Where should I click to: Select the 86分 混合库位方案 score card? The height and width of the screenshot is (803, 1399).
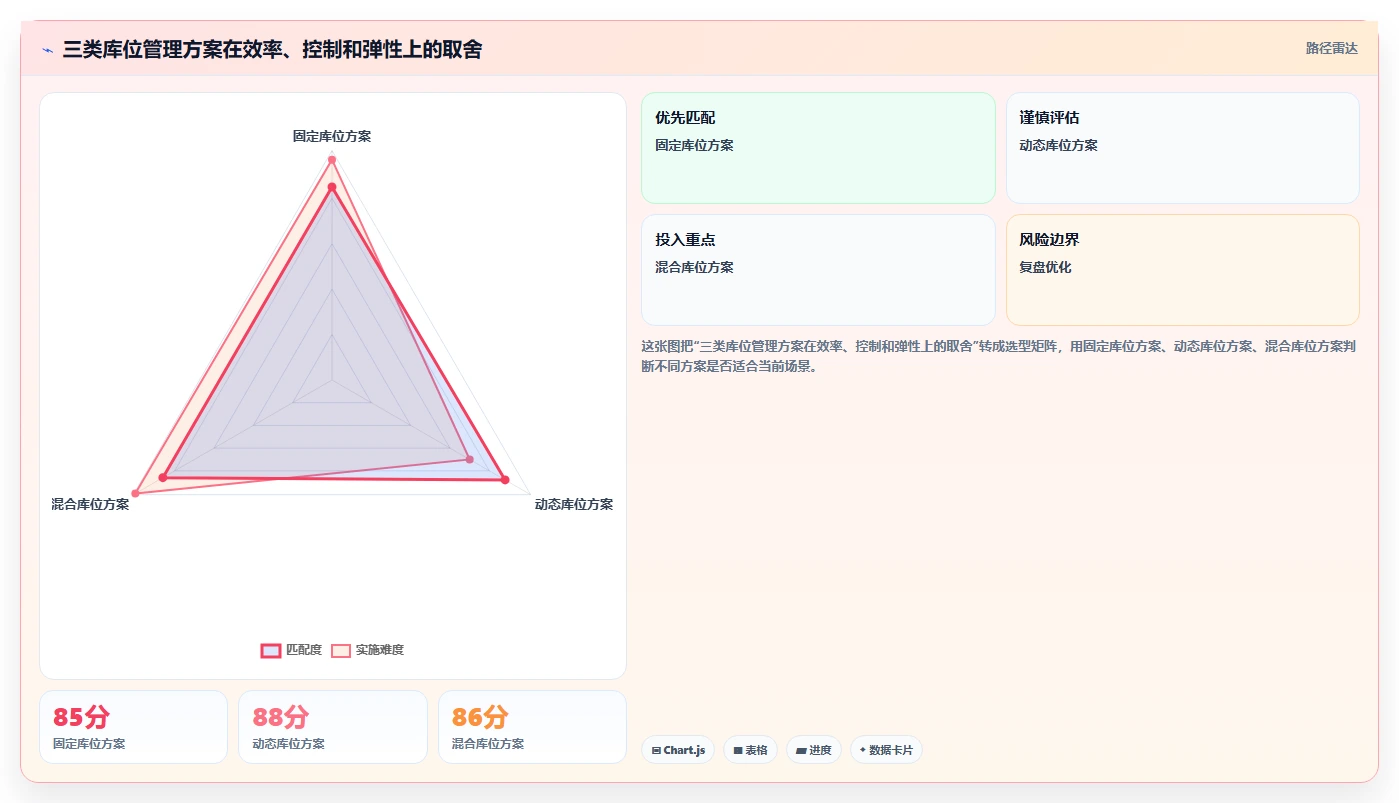pos(532,727)
